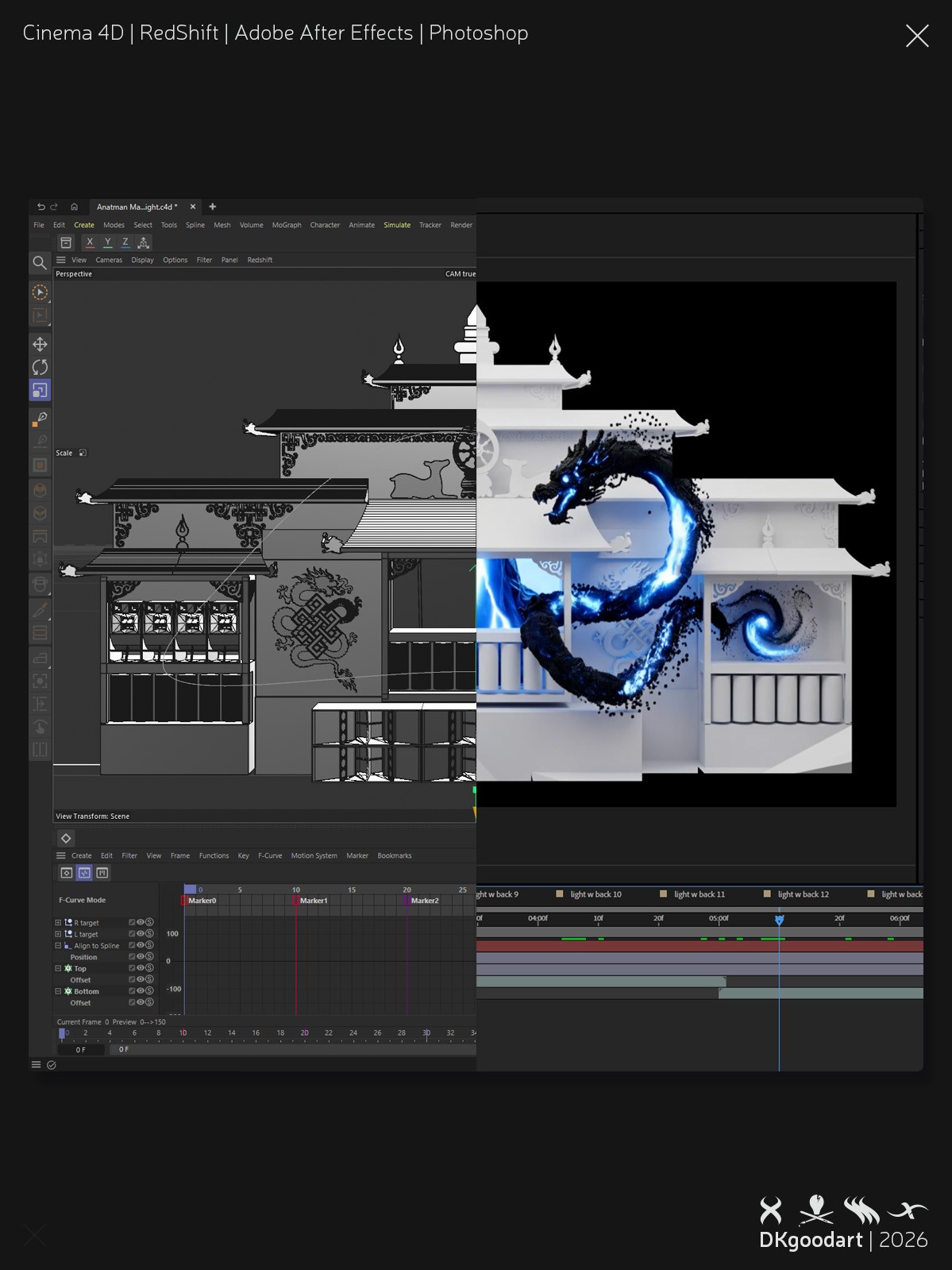Close the Anatman Ma...ight.c4d tab
Screen dimensions: 952x1270
point(193,207)
